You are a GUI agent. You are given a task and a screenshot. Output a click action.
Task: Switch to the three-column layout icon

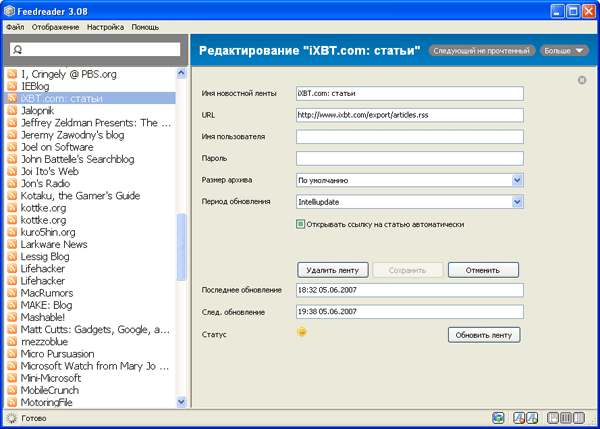click(x=566, y=418)
